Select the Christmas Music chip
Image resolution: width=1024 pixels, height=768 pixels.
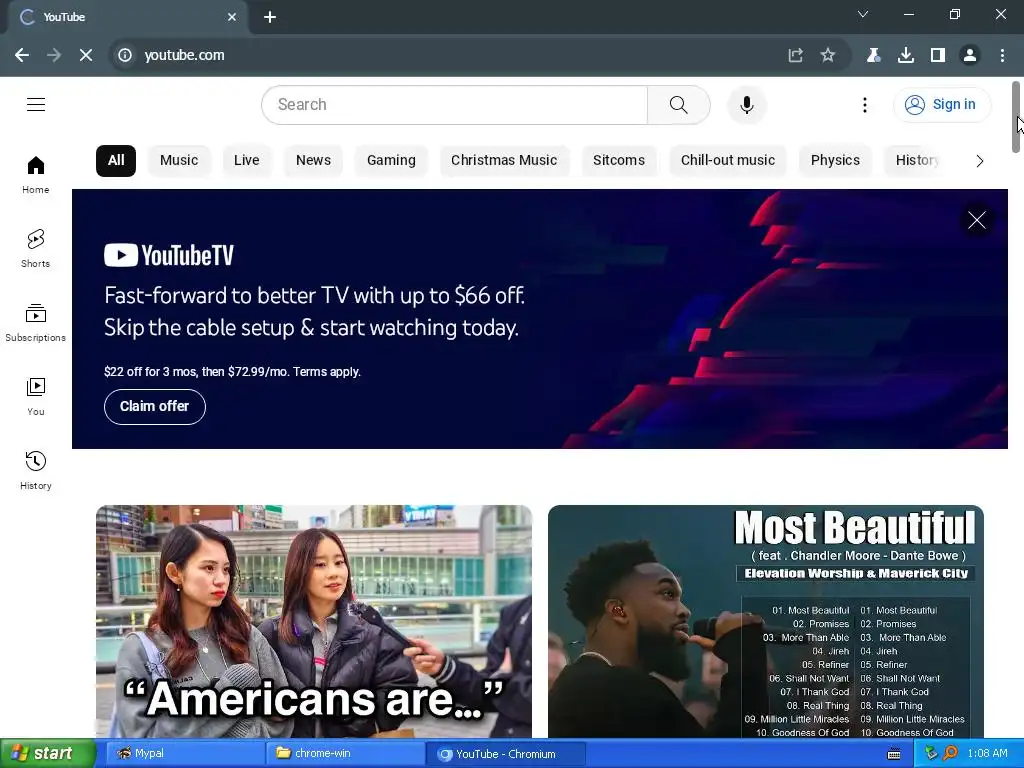[x=504, y=161]
